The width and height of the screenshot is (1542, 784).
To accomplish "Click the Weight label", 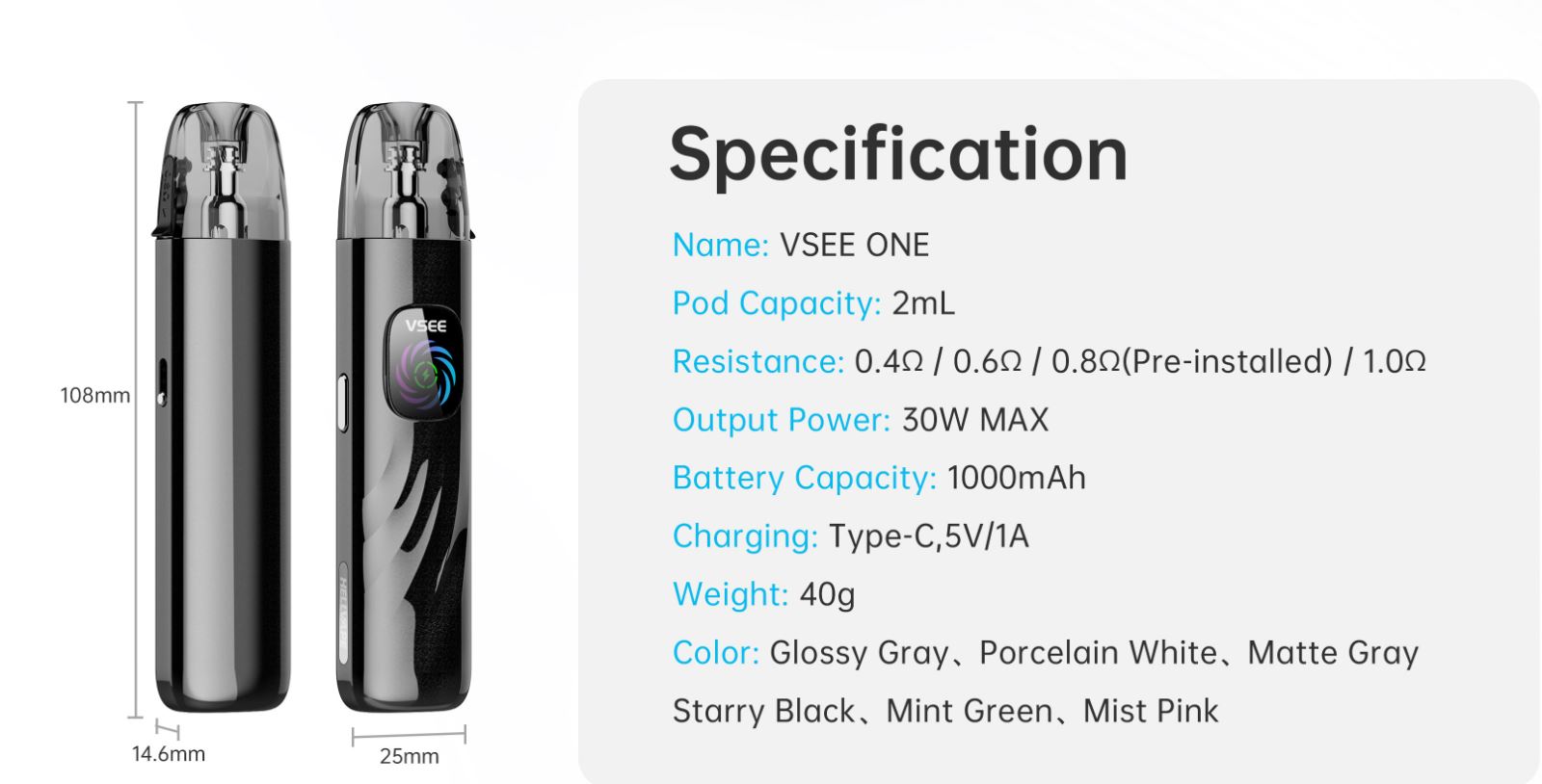I will (730, 594).
